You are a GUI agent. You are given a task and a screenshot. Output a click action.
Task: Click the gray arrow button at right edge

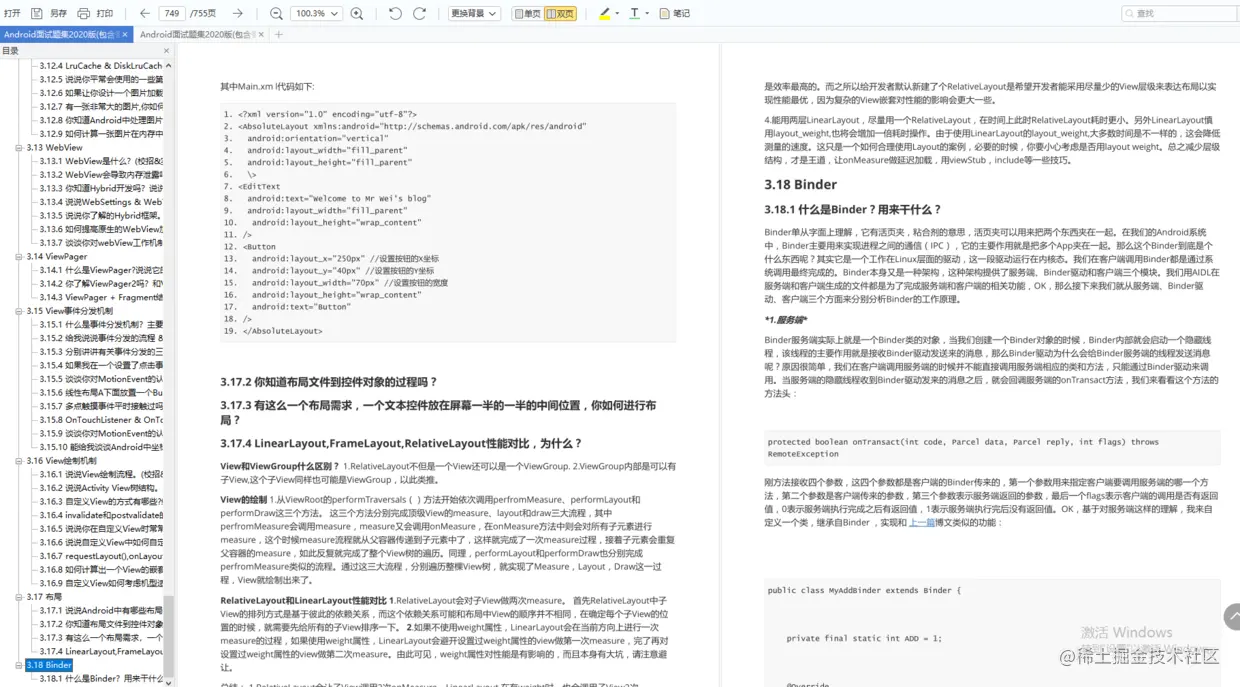1232,617
